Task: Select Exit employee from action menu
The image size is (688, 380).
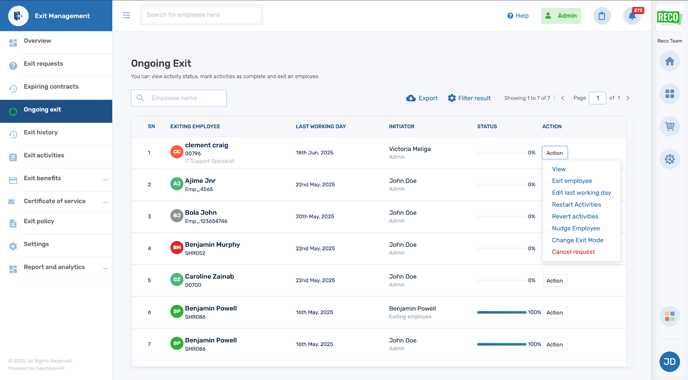Action: [x=572, y=181]
